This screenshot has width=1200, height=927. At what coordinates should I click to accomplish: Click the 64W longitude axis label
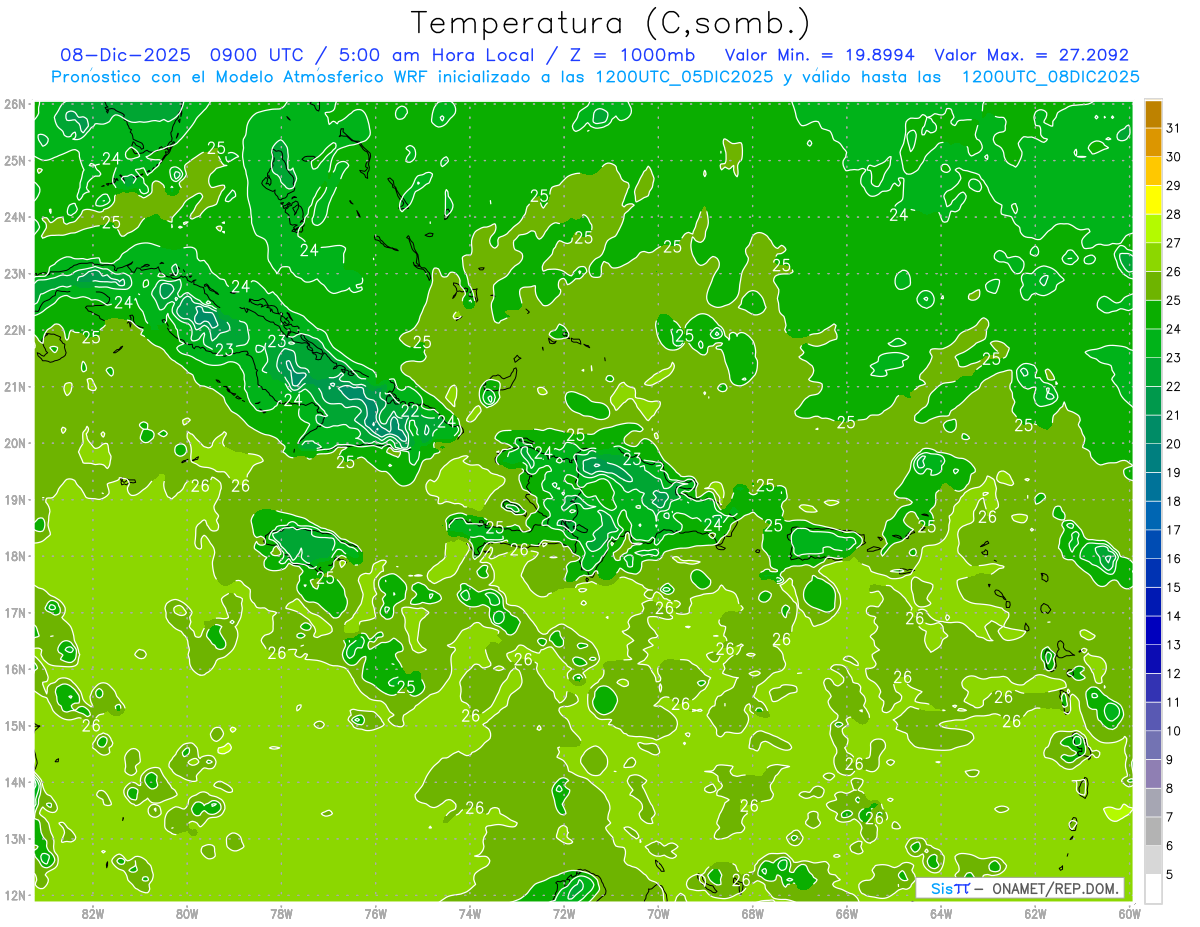(x=941, y=912)
